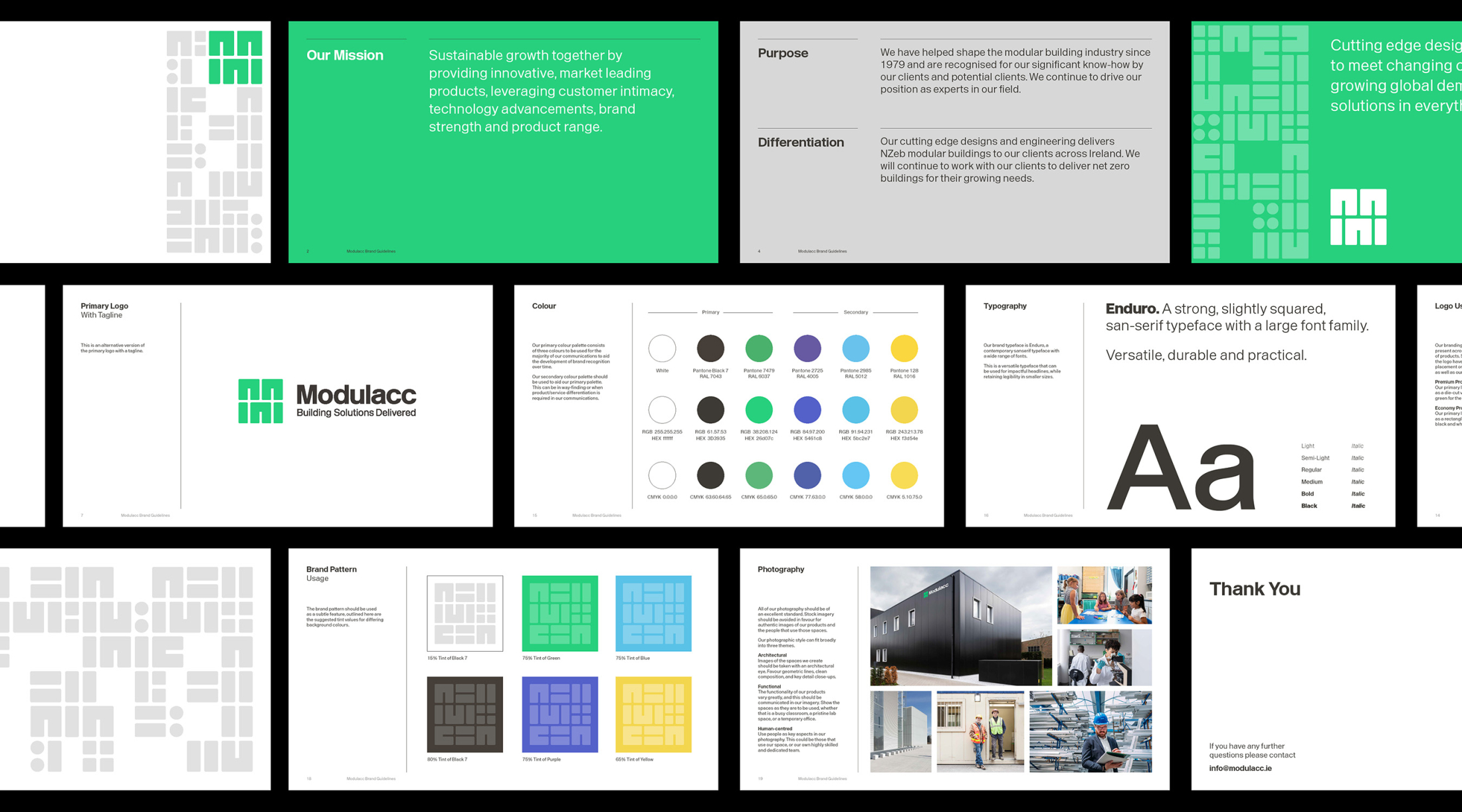1462x812 pixels.
Task: Select the White Pantone colour swatch
Action: (662, 348)
